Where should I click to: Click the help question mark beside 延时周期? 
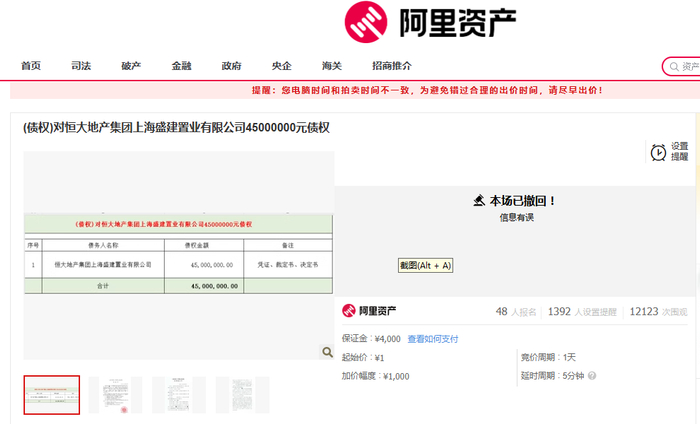click(592, 376)
